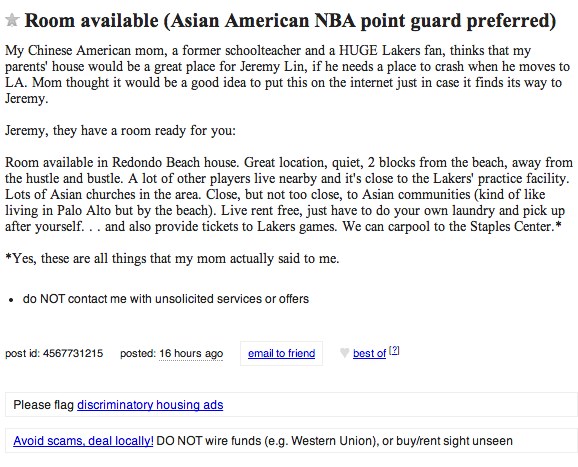Toggle the 16 hours ago timestamp

(191, 353)
